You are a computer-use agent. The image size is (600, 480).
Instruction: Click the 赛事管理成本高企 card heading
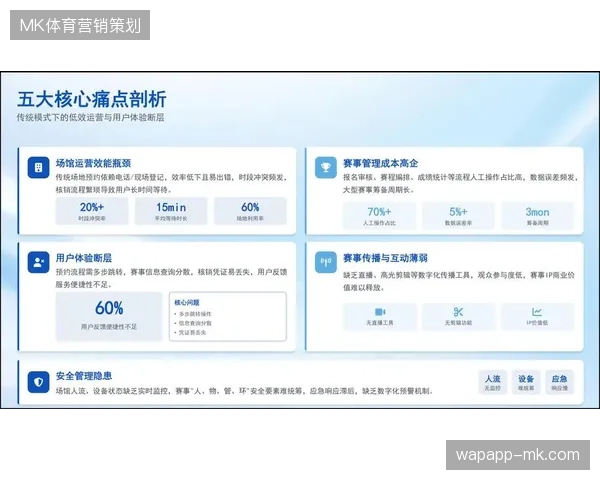[380, 163]
